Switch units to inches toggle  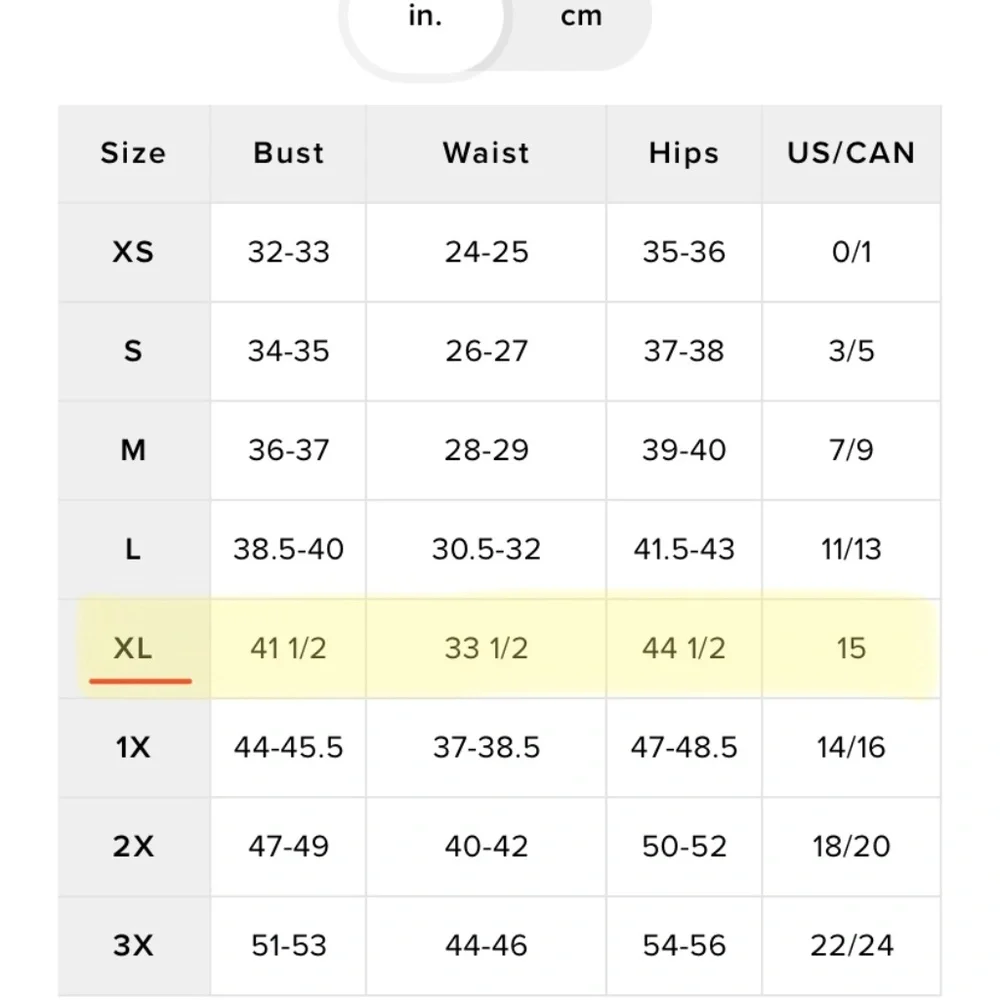tap(425, 20)
